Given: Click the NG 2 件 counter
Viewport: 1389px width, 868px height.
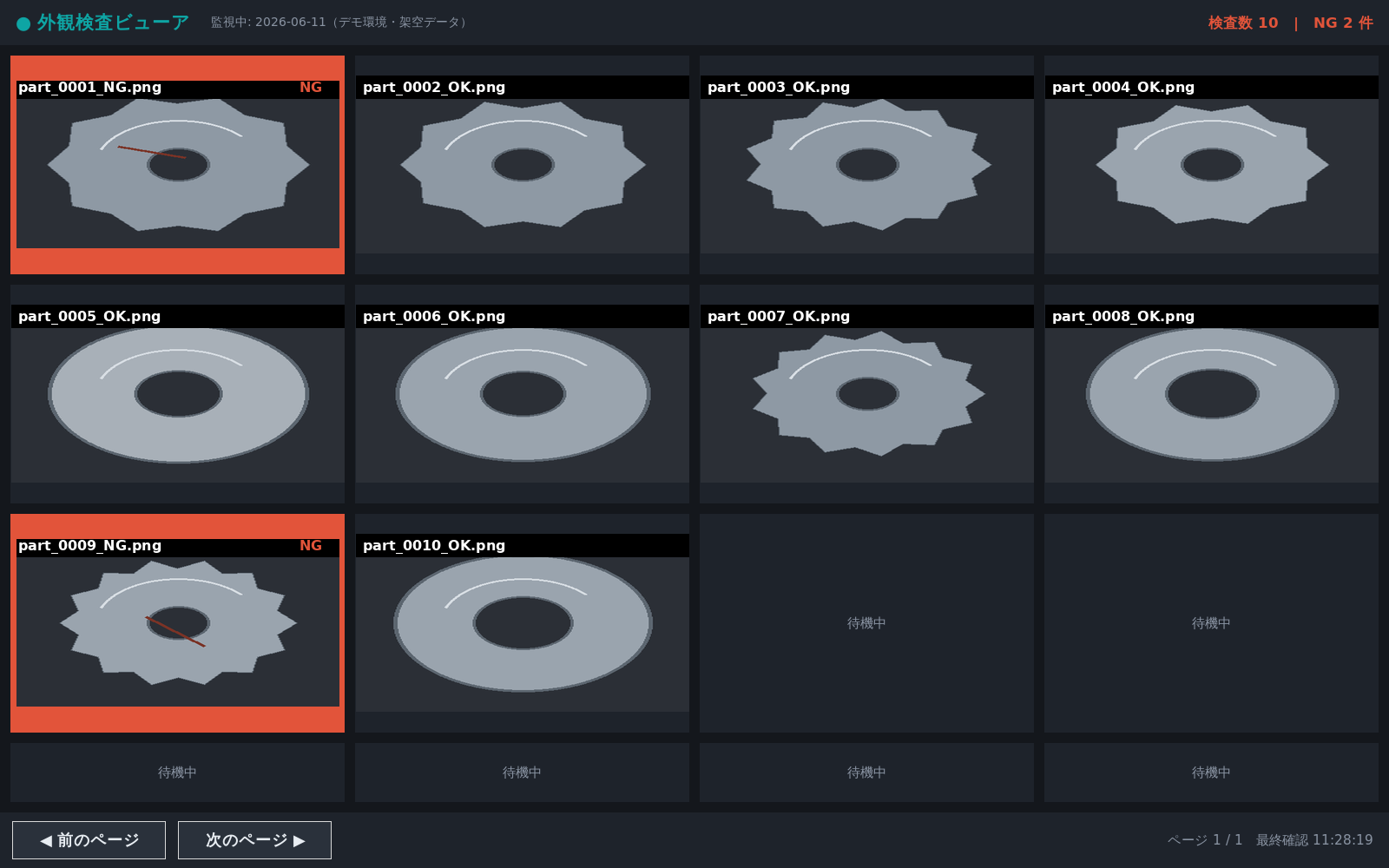Looking at the screenshot, I should pyautogui.click(x=1343, y=23).
